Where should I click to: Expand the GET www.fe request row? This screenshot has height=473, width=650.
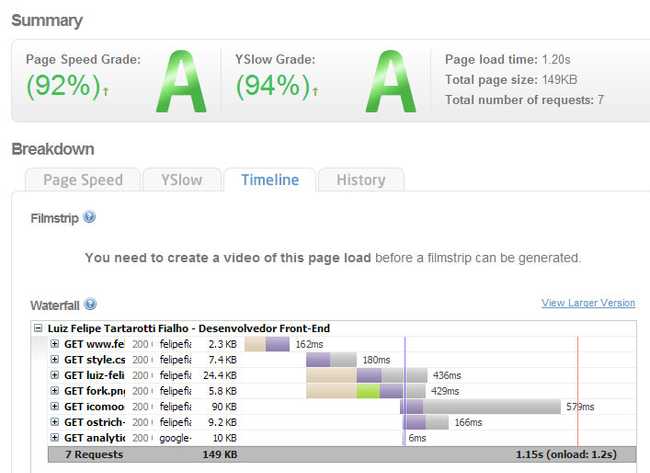click(55, 344)
